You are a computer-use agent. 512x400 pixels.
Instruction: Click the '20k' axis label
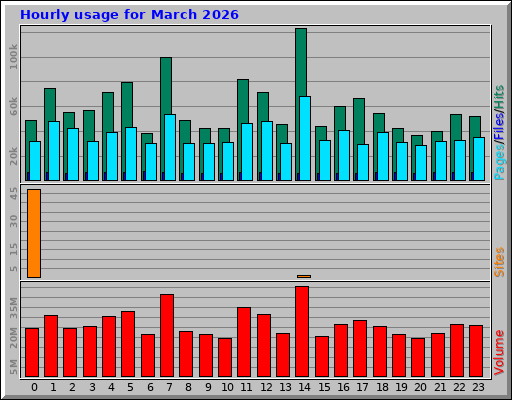pos(13,156)
